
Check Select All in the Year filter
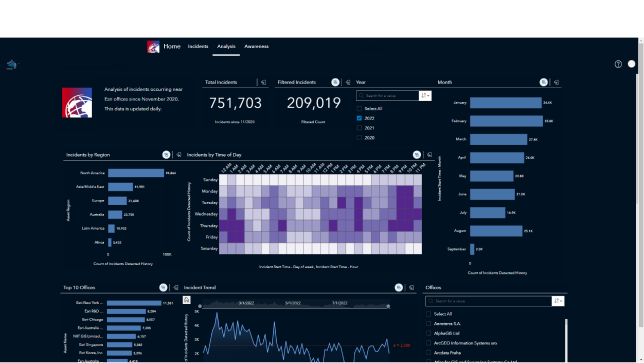(x=359, y=109)
